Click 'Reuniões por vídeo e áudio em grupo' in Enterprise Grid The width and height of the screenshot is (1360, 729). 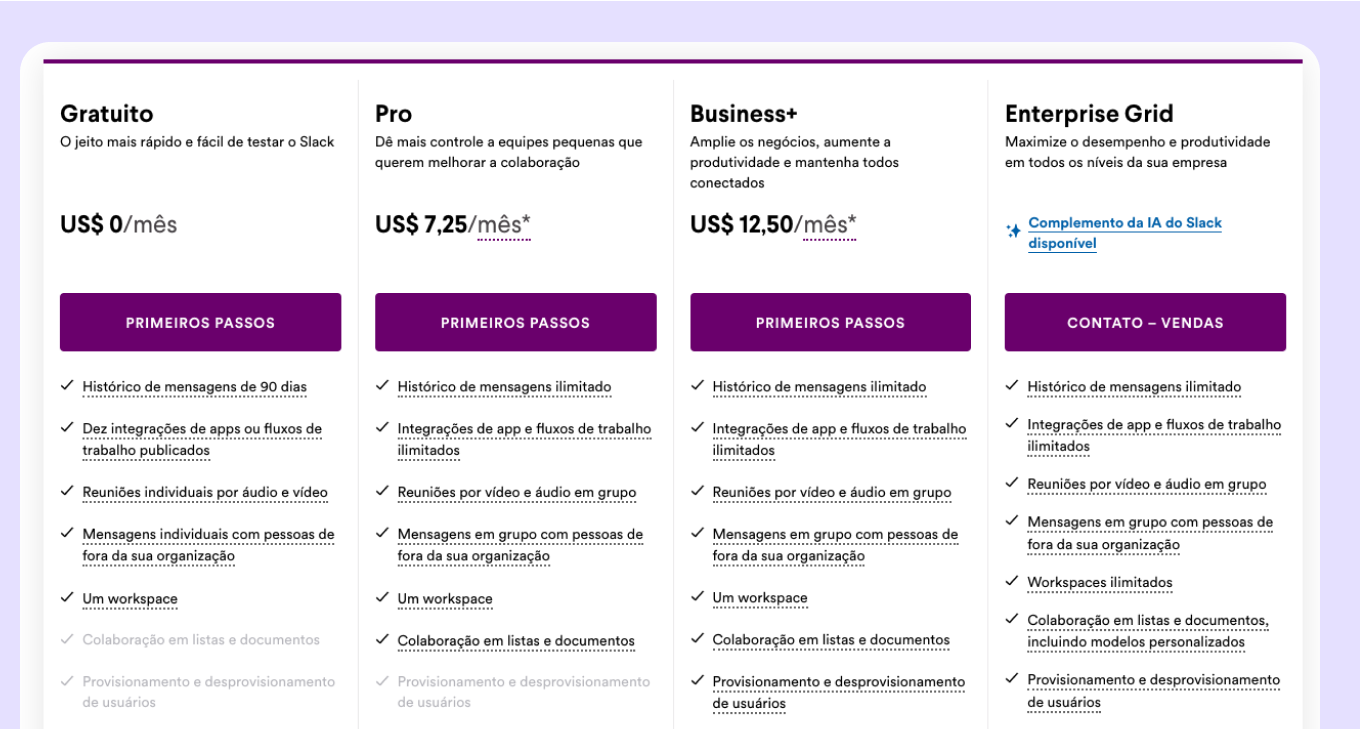tap(1147, 484)
